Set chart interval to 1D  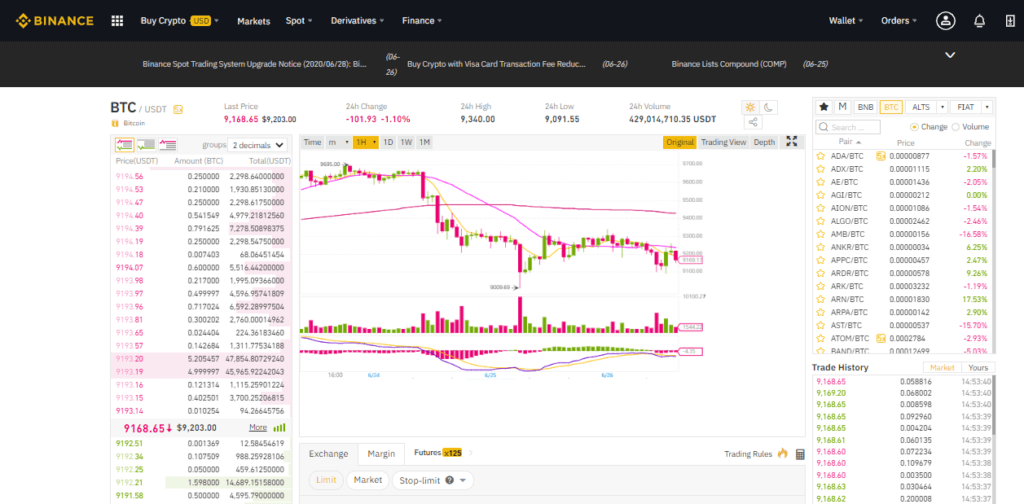pyautogui.click(x=388, y=142)
